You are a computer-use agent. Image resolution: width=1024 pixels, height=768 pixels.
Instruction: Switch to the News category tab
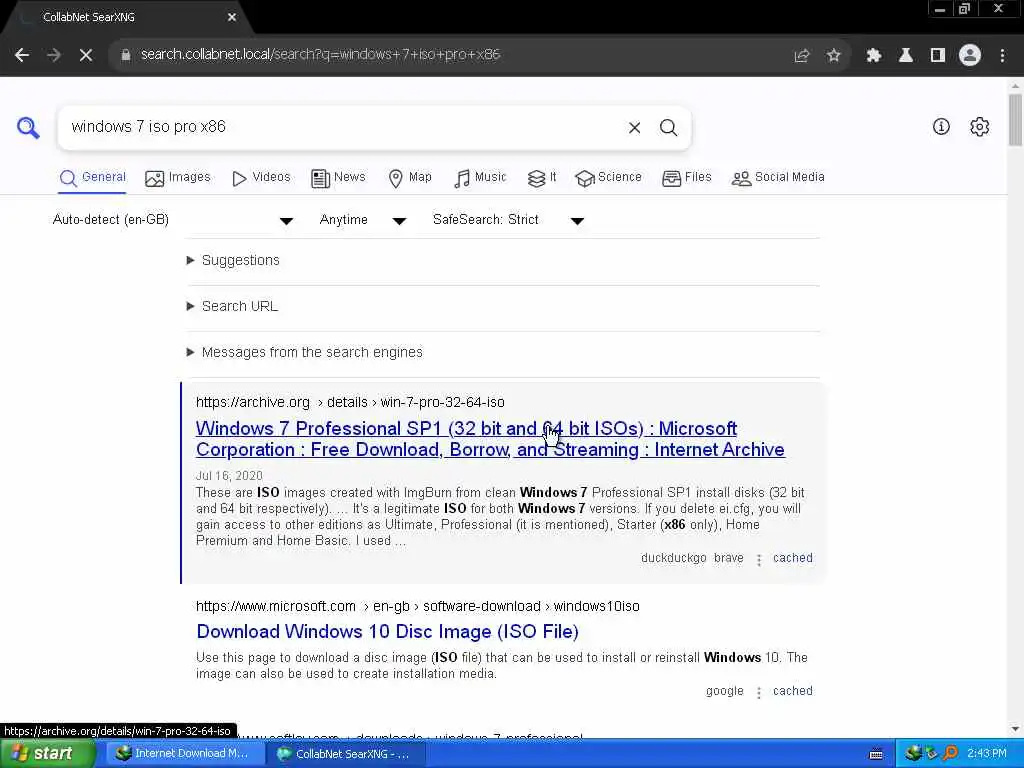(338, 178)
